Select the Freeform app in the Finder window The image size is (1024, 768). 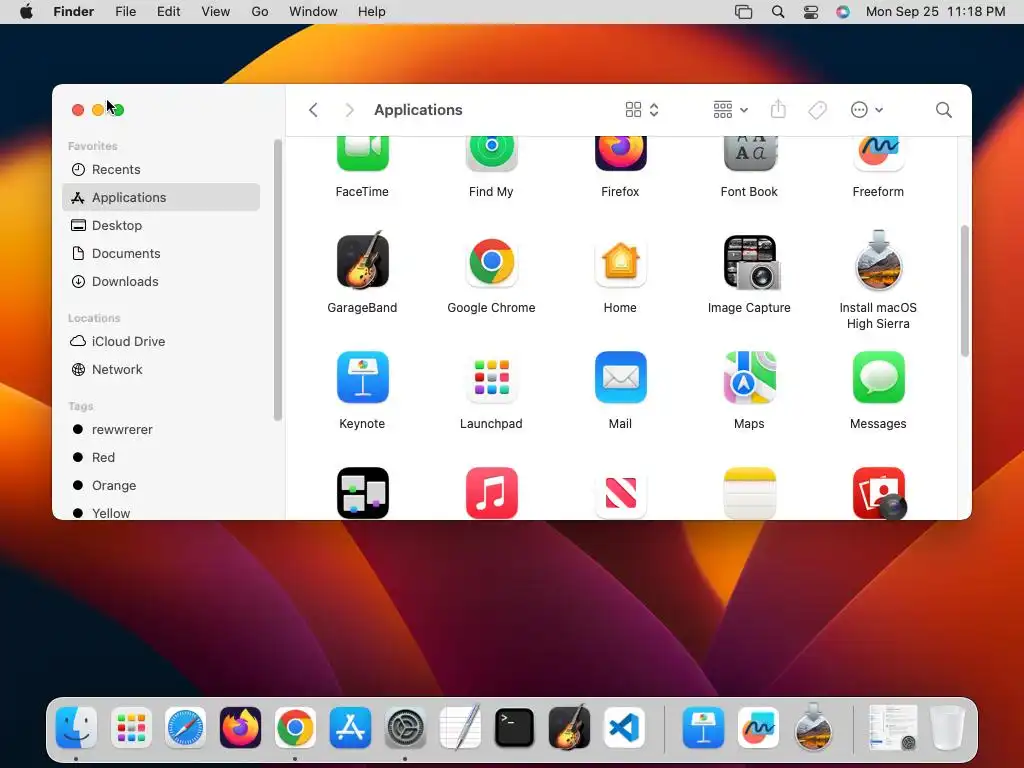[878, 153]
